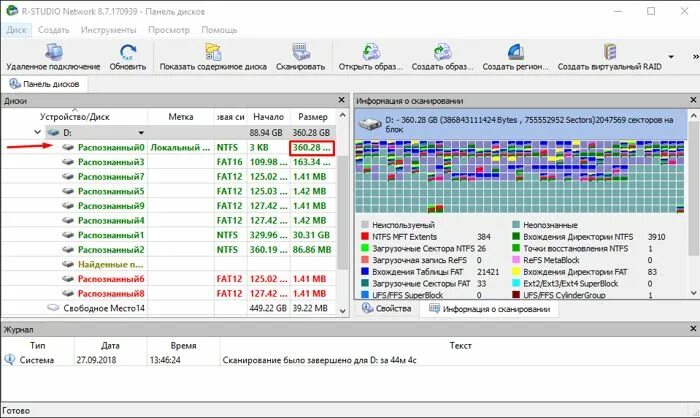
Task: Select the Панель дисков tab
Action: coord(44,84)
